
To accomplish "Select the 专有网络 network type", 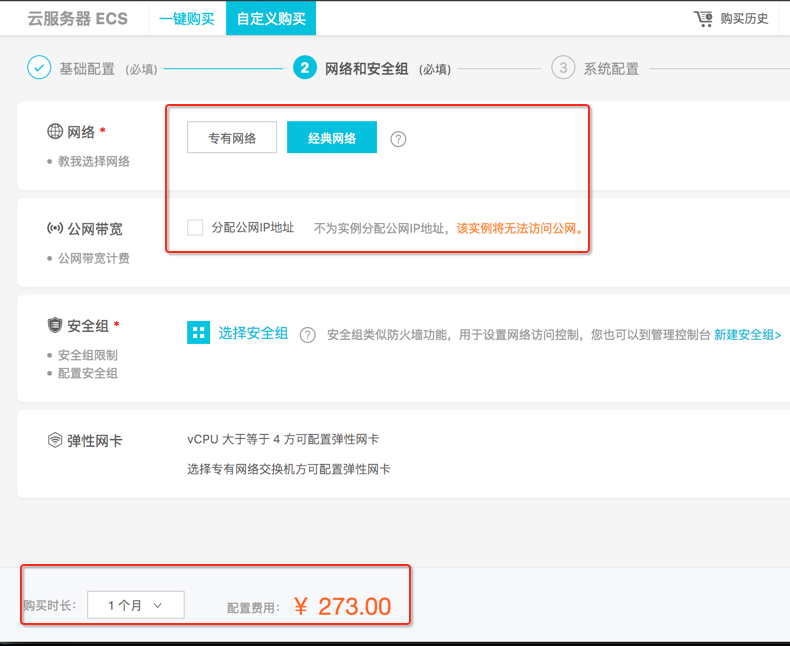I will [232, 138].
